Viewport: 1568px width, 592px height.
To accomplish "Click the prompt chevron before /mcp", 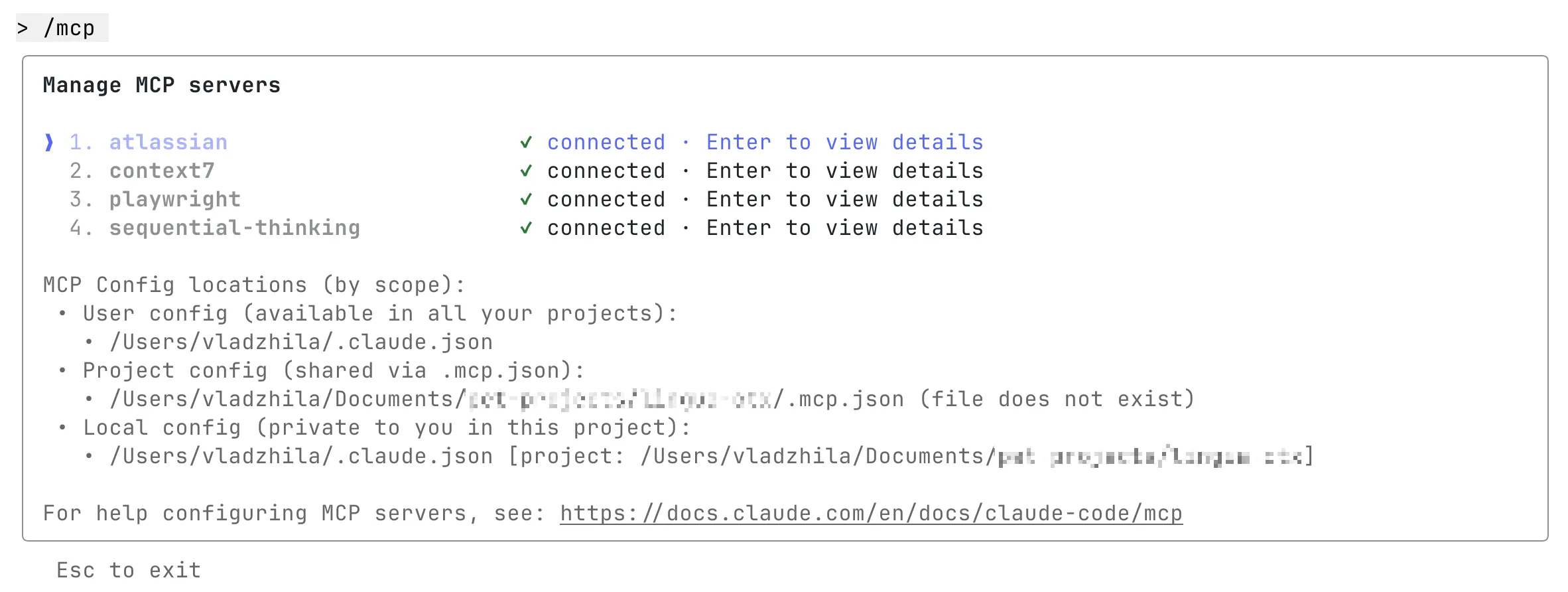I will (23, 29).
